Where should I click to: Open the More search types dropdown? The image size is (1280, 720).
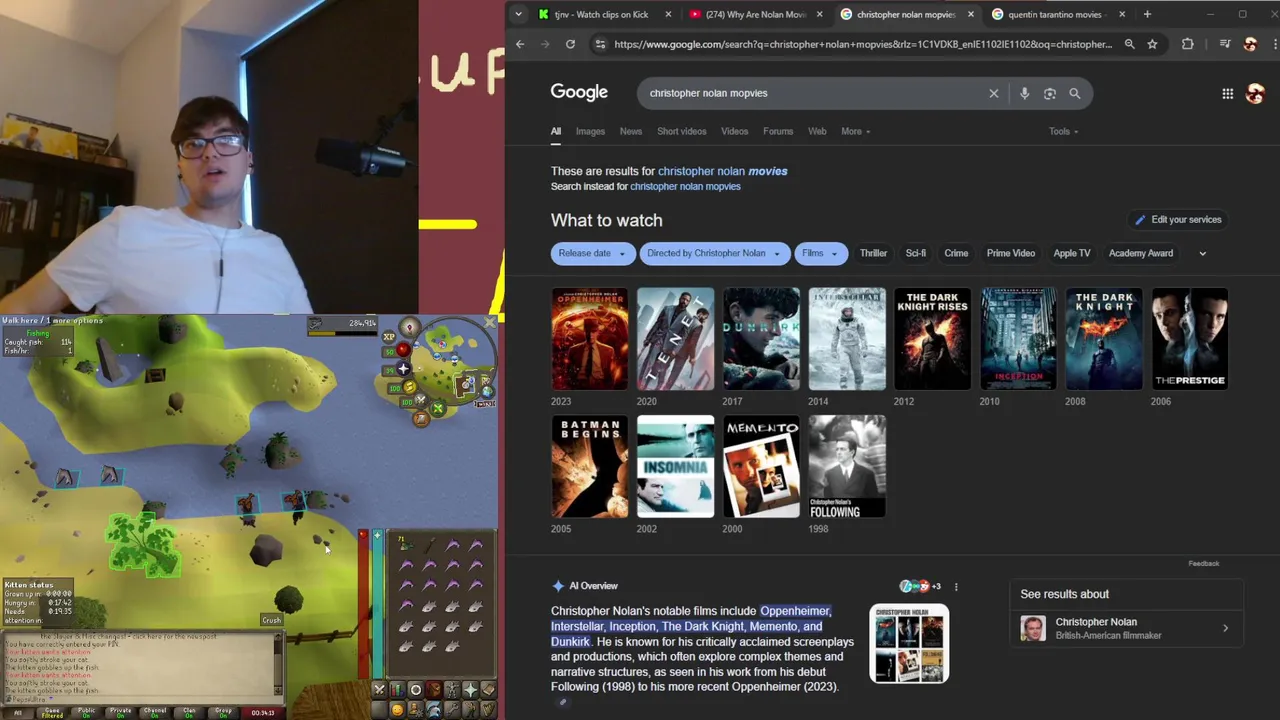point(855,131)
